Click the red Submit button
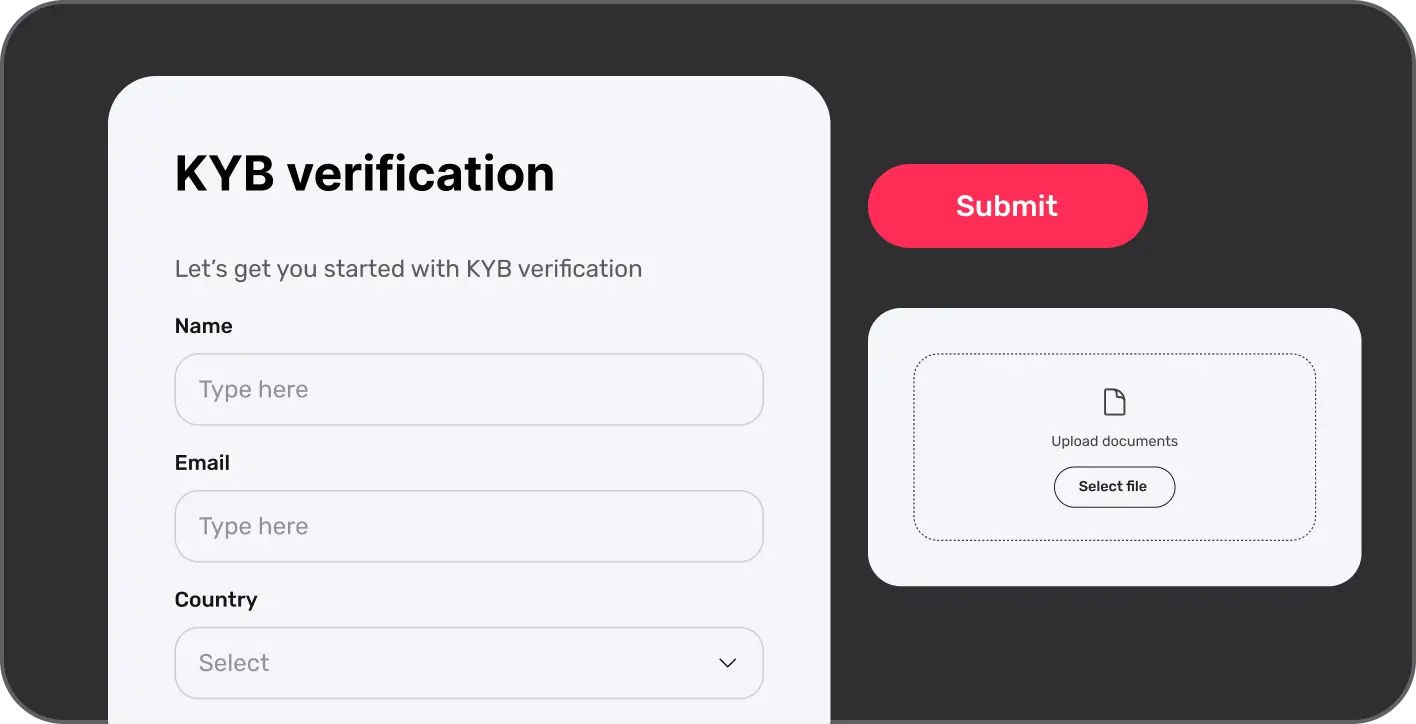Screen dimensions: 1416x724 point(1007,206)
